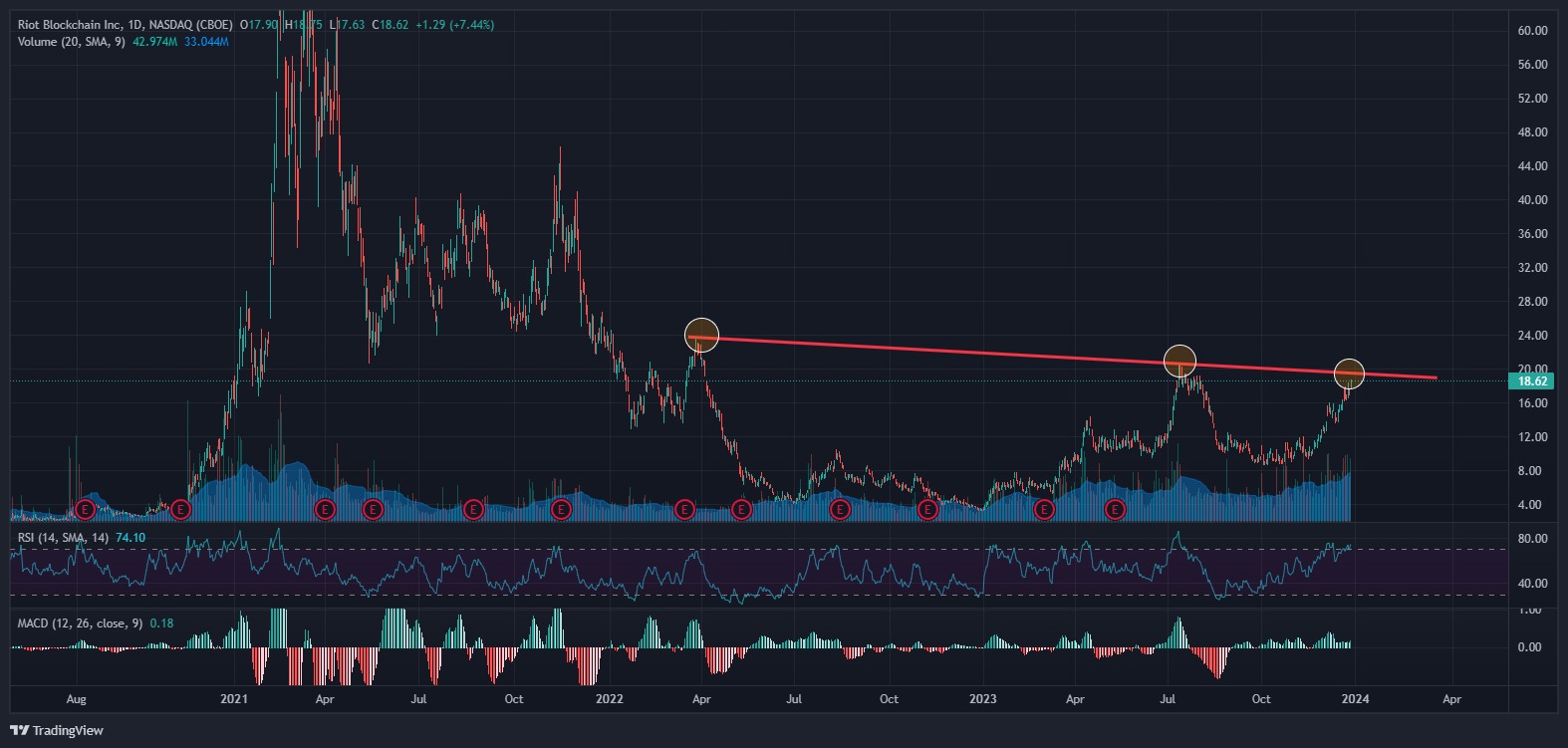
Task: Click the 2024 label on the time axis
Action: click(1355, 699)
